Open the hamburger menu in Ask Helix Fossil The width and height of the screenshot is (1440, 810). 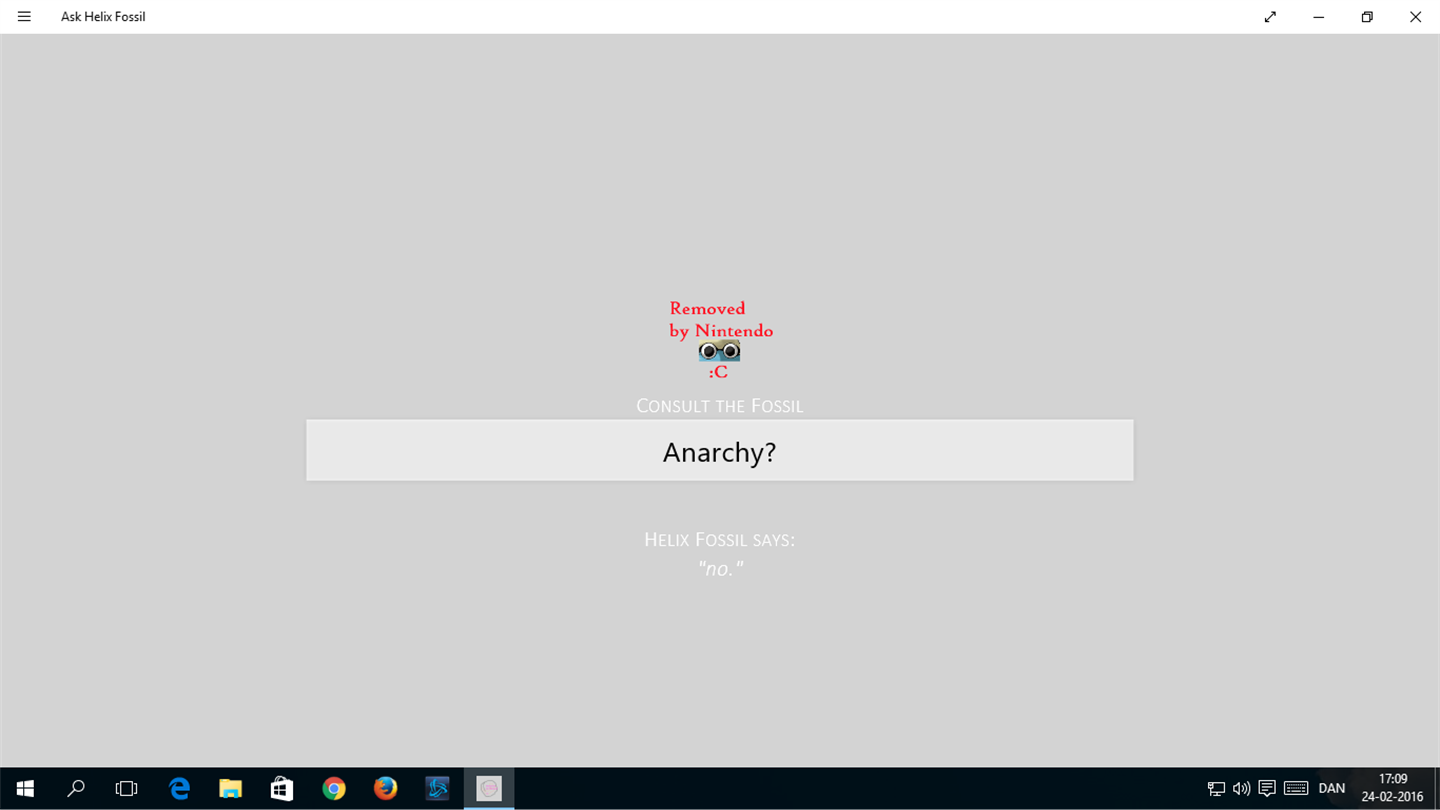[24, 17]
